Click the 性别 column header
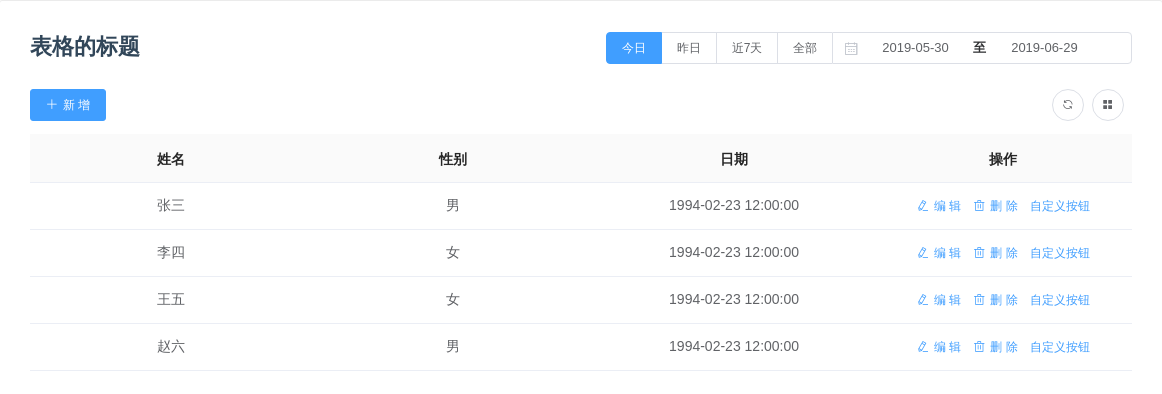The height and width of the screenshot is (394, 1162). (x=453, y=159)
